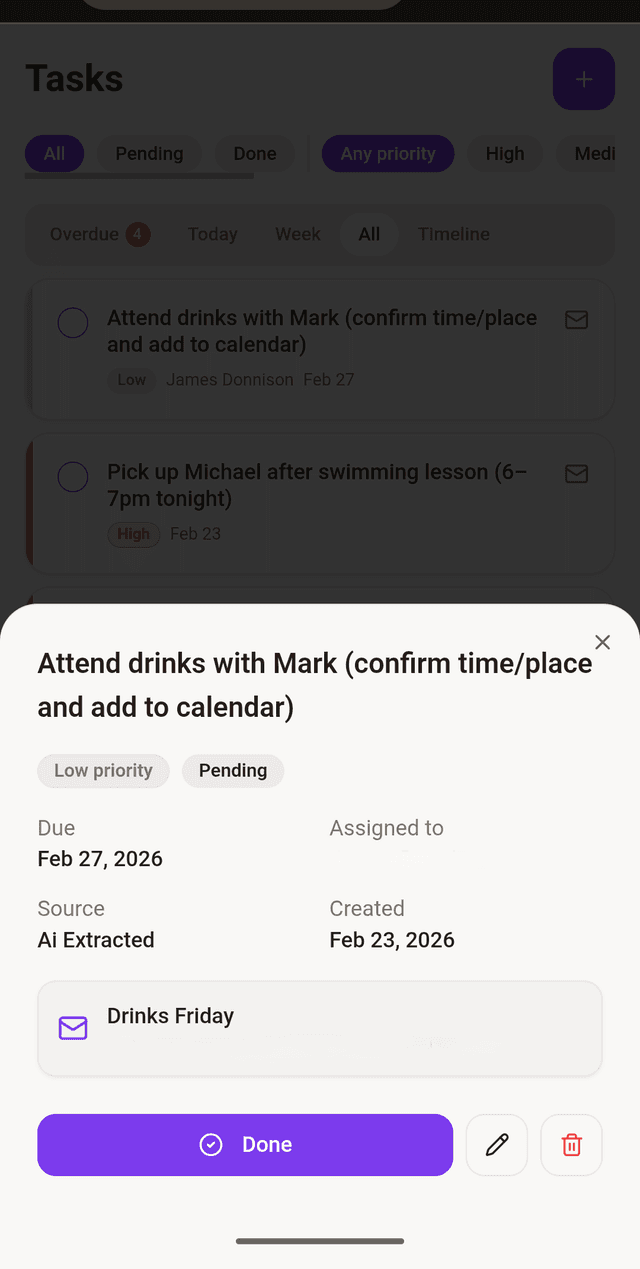
Task: Tap the purple plus icon to add a task
Action: [x=584, y=79]
